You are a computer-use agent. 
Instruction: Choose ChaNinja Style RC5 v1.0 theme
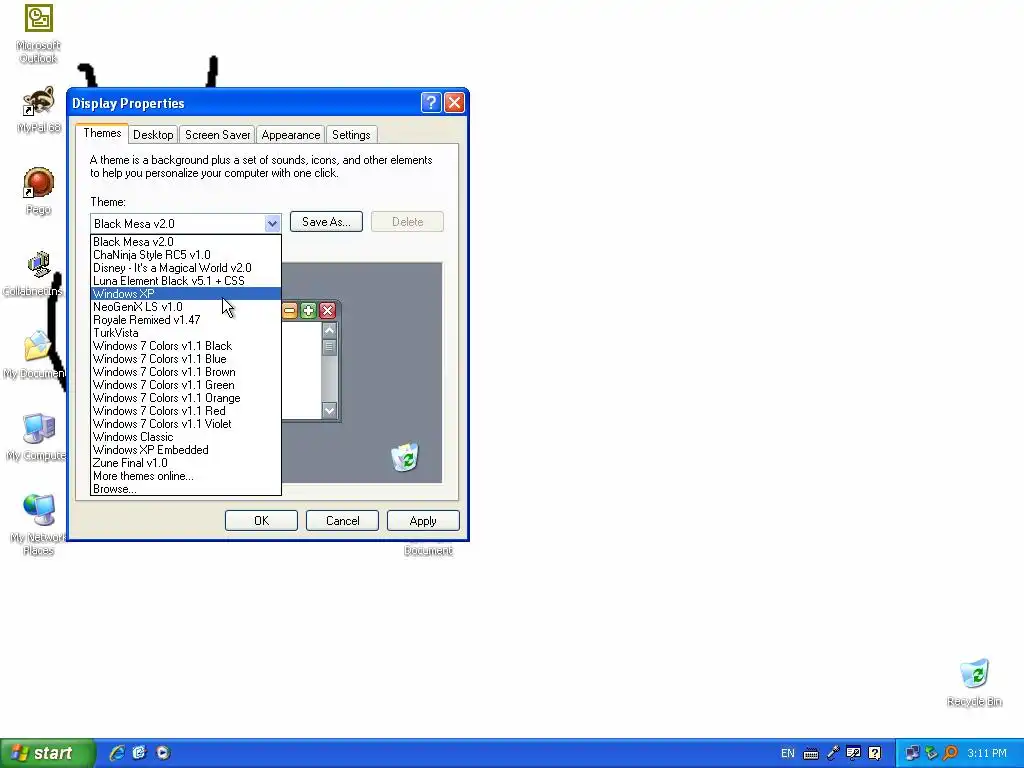tap(185, 255)
